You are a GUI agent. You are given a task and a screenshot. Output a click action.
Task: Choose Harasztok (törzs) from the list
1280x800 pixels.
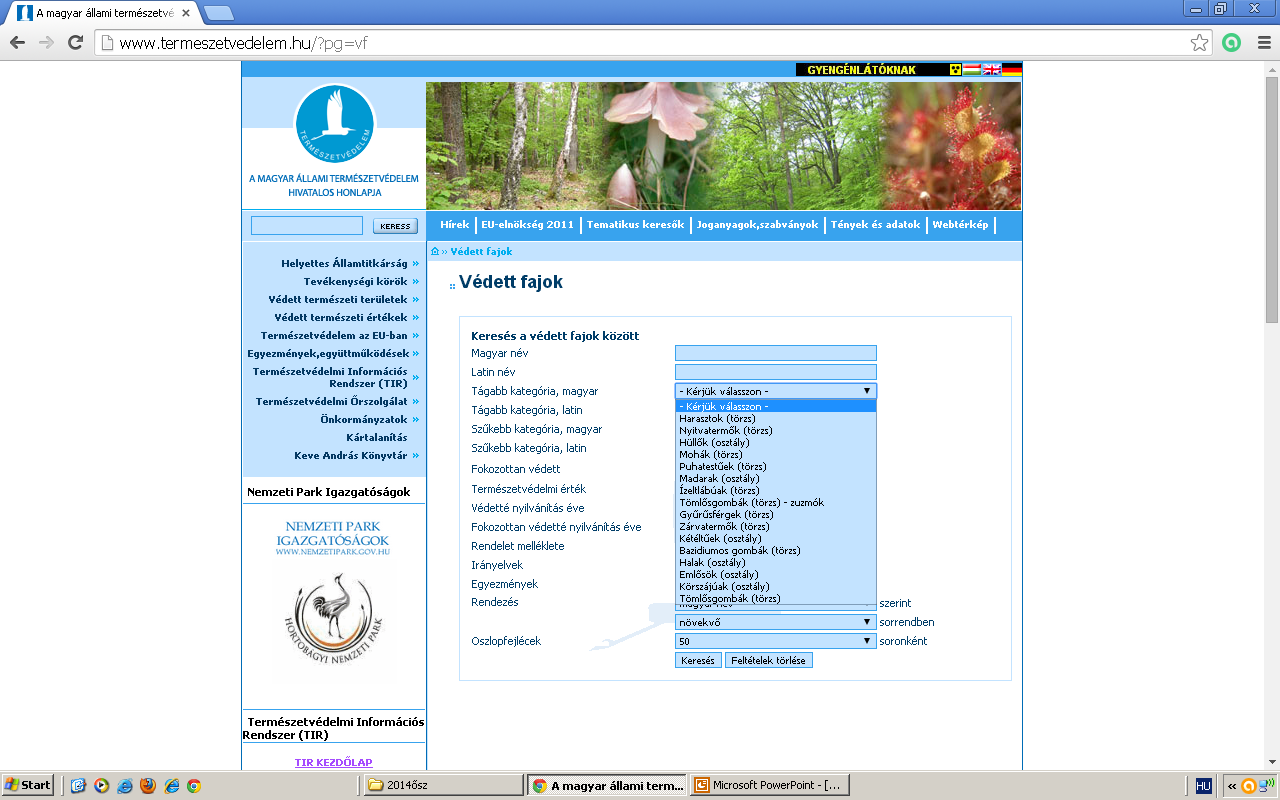tap(776, 419)
